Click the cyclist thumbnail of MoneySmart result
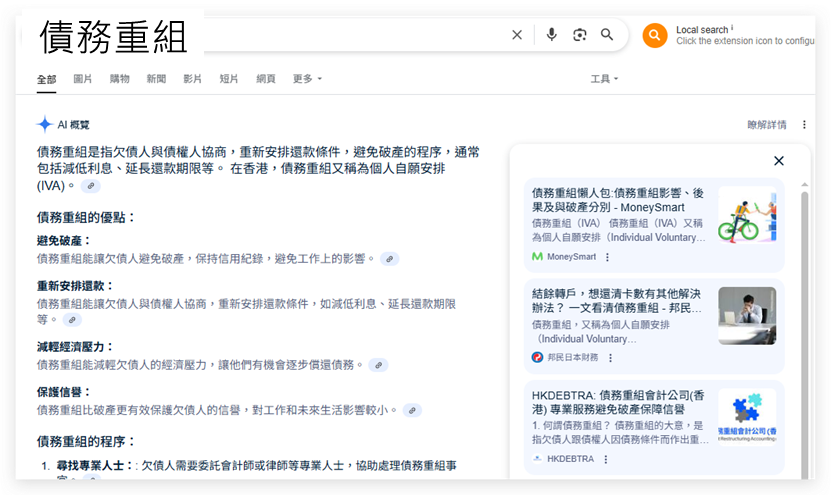The image size is (831, 495). [746, 215]
